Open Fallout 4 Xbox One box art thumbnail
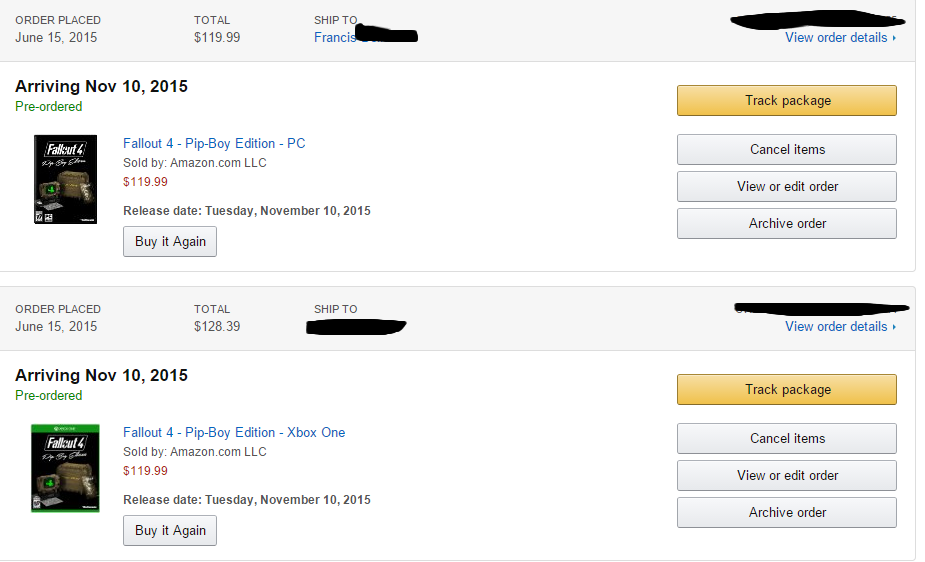The width and height of the screenshot is (925, 562). (x=65, y=468)
